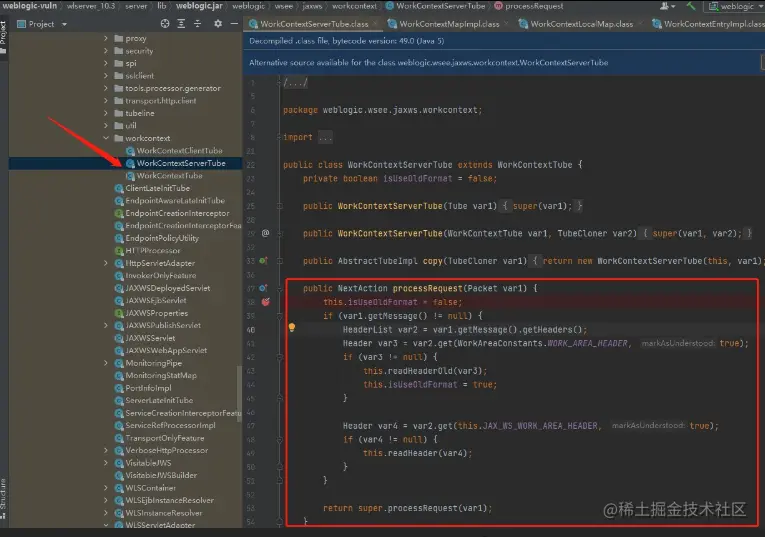Hide the Project tool window

coord(234,24)
